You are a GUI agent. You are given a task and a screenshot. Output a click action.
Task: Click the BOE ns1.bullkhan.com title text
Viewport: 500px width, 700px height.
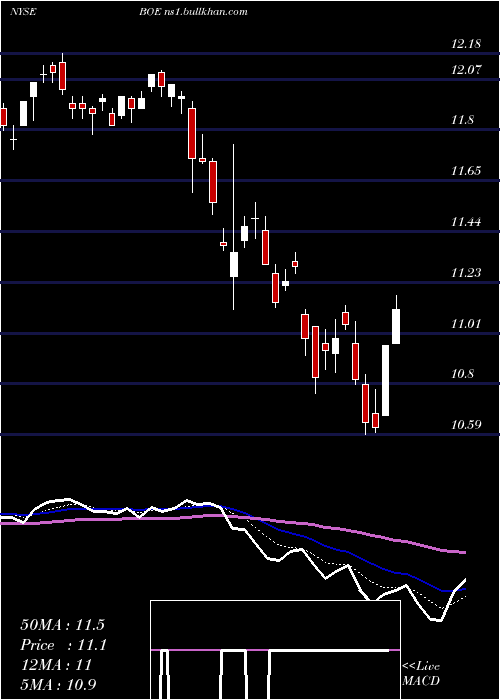click(193, 11)
